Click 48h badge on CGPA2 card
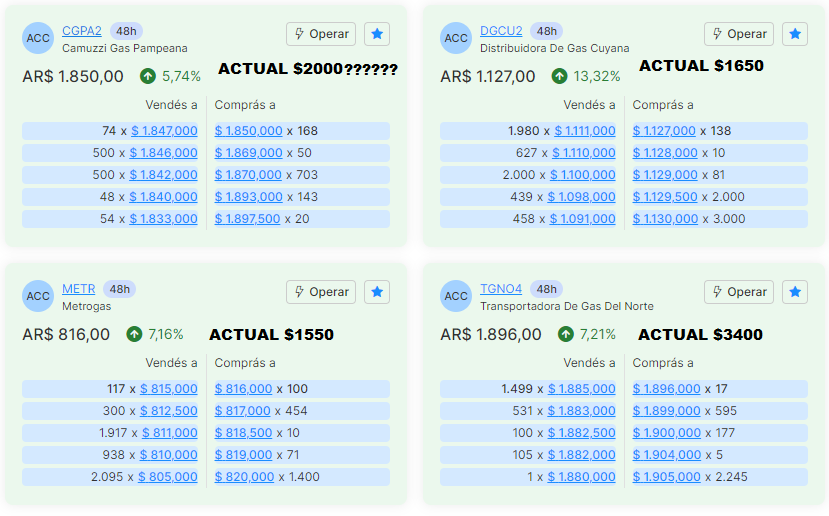This screenshot has height=516, width=829. pyautogui.click(x=126, y=31)
